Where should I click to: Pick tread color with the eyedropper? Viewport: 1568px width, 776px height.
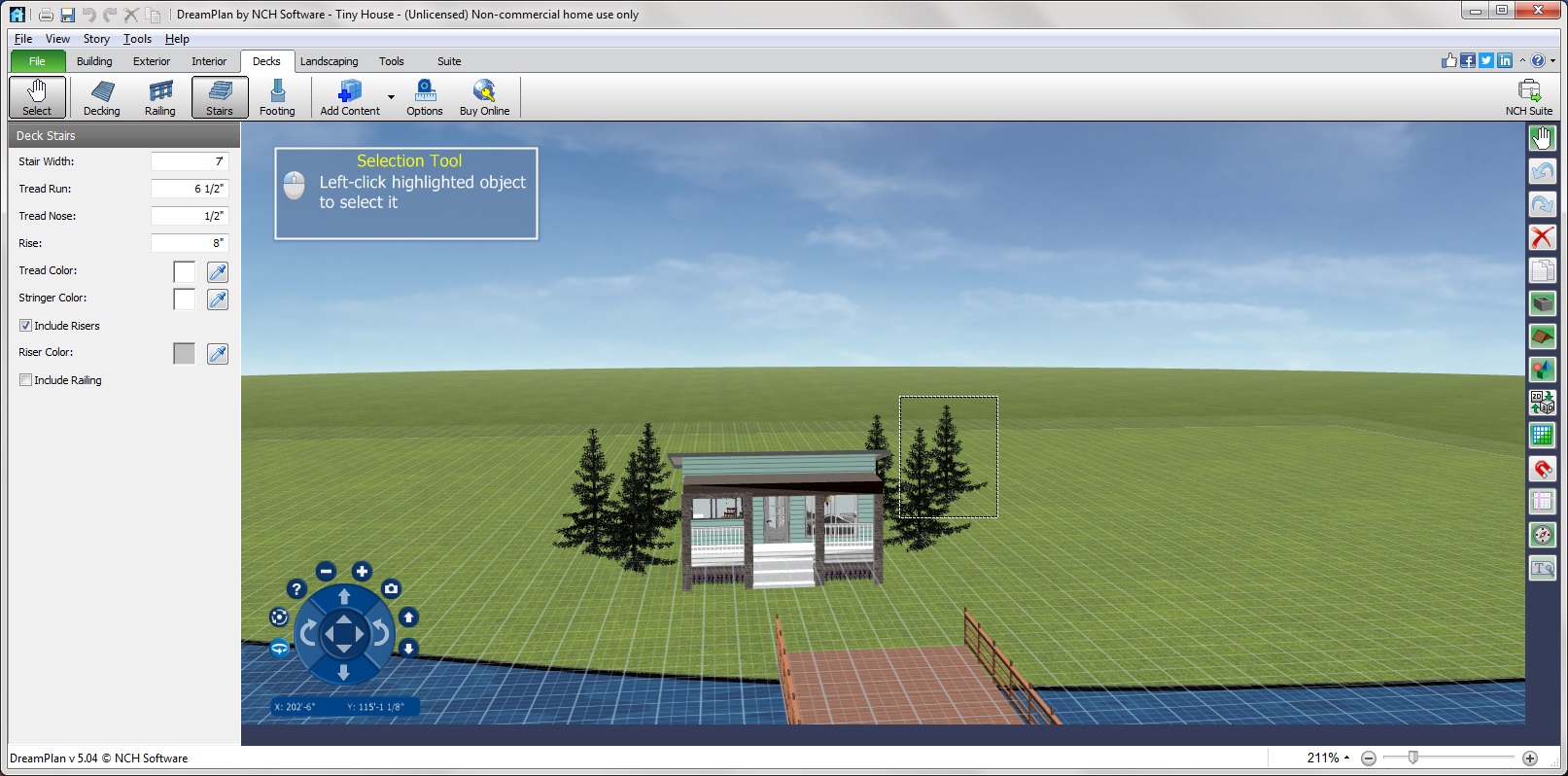(x=218, y=272)
